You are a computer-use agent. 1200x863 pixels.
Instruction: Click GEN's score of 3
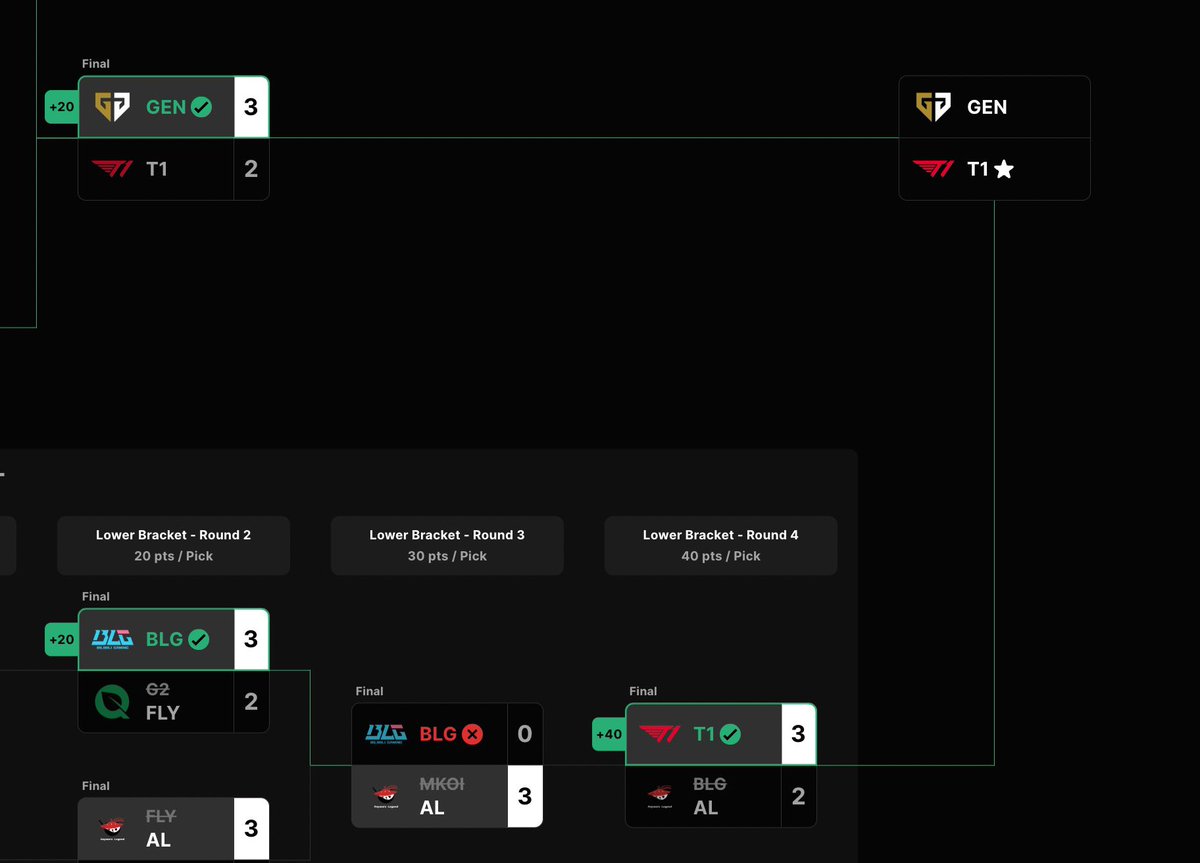[251, 107]
